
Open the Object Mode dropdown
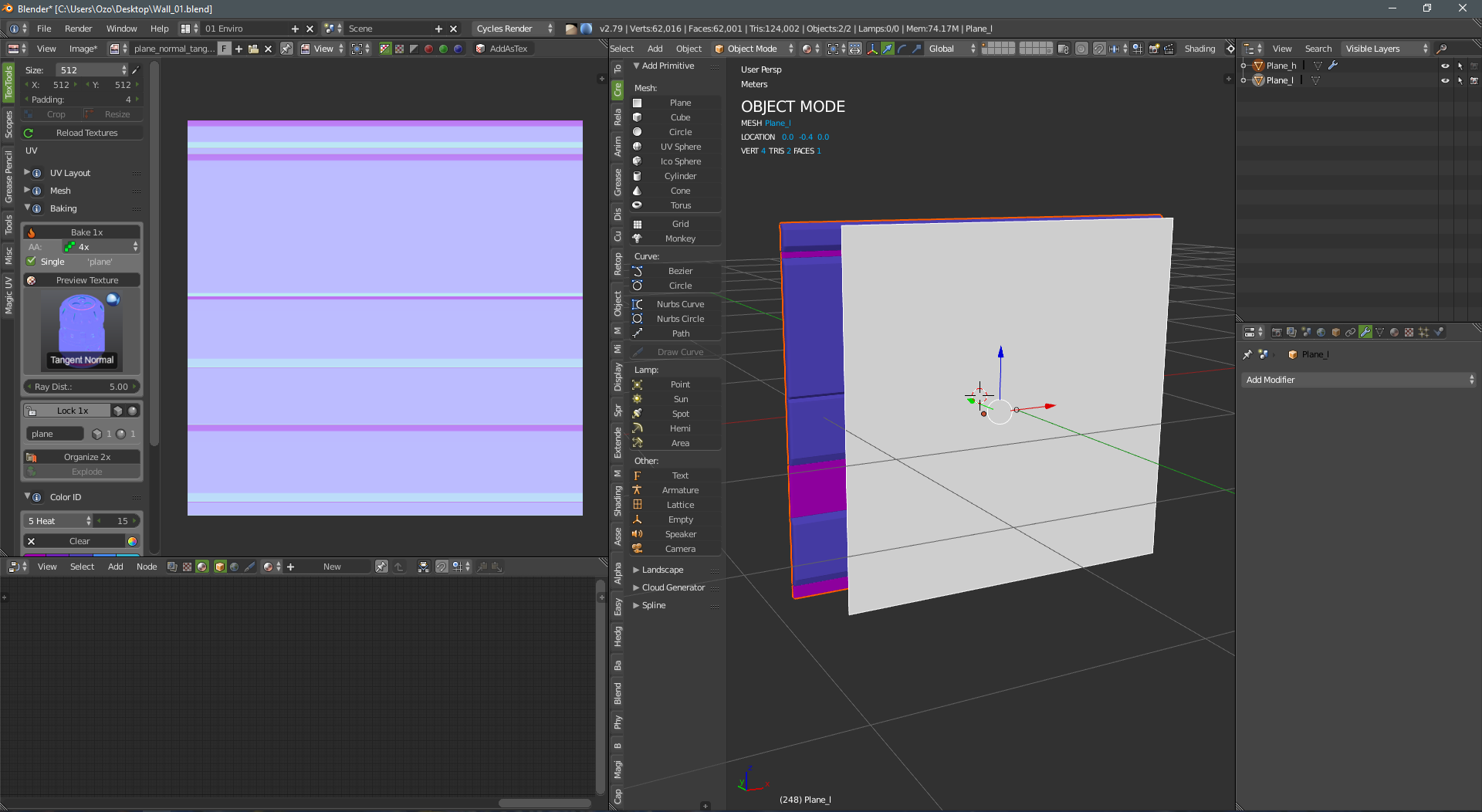coord(753,49)
